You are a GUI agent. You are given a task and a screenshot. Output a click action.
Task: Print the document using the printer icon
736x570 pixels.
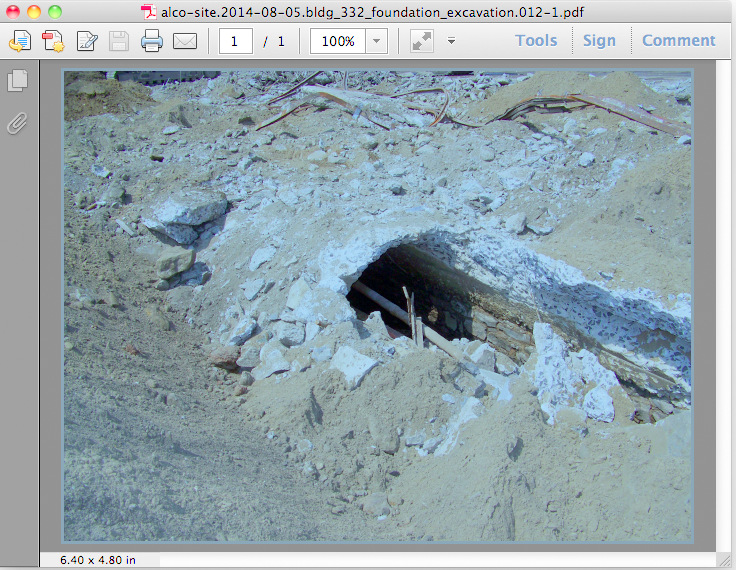pyautogui.click(x=152, y=41)
